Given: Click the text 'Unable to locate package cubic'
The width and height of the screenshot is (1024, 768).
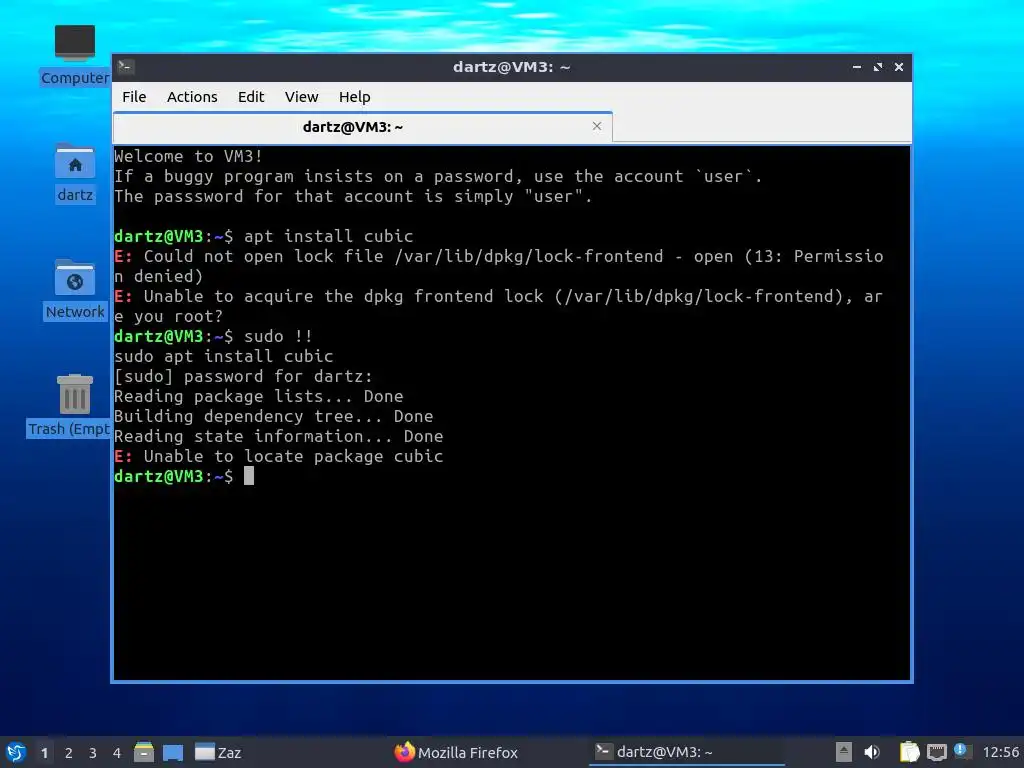Looking at the screenshot, I should (x=293, y=456).
